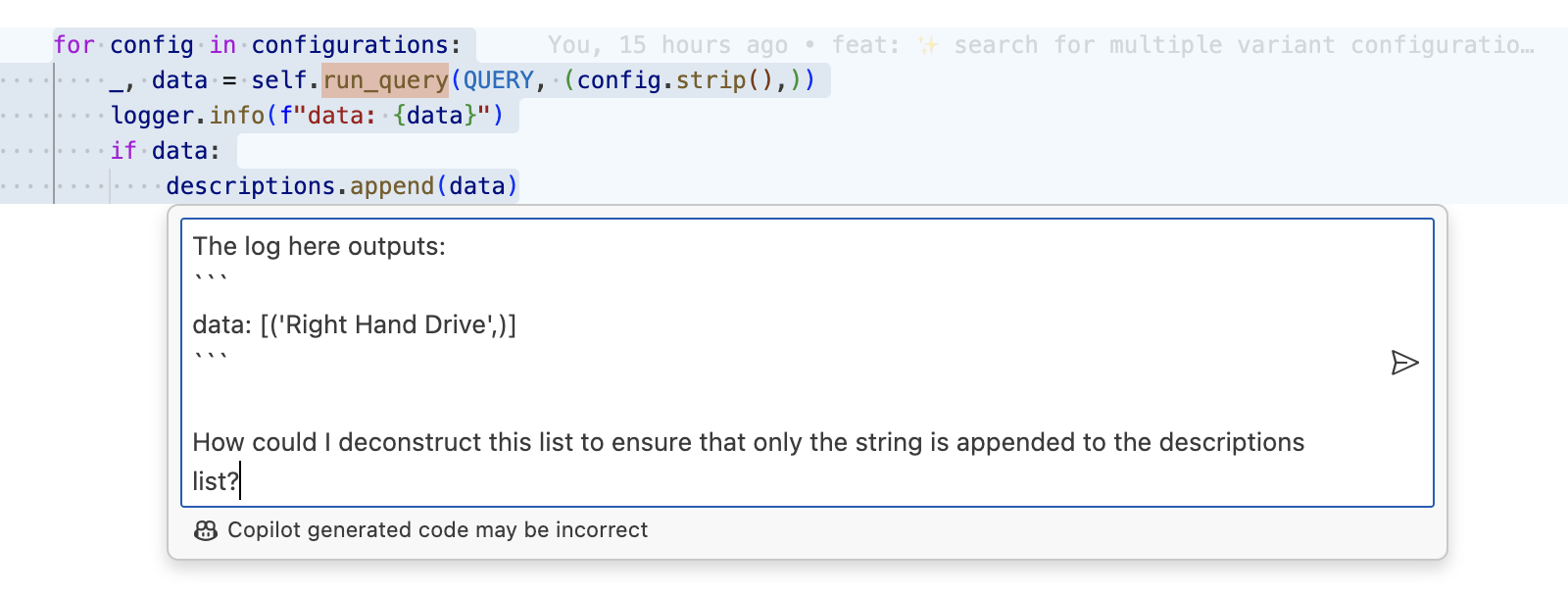
Task: Click the 'descriptions' variable in the code
Action: (251, 186)
